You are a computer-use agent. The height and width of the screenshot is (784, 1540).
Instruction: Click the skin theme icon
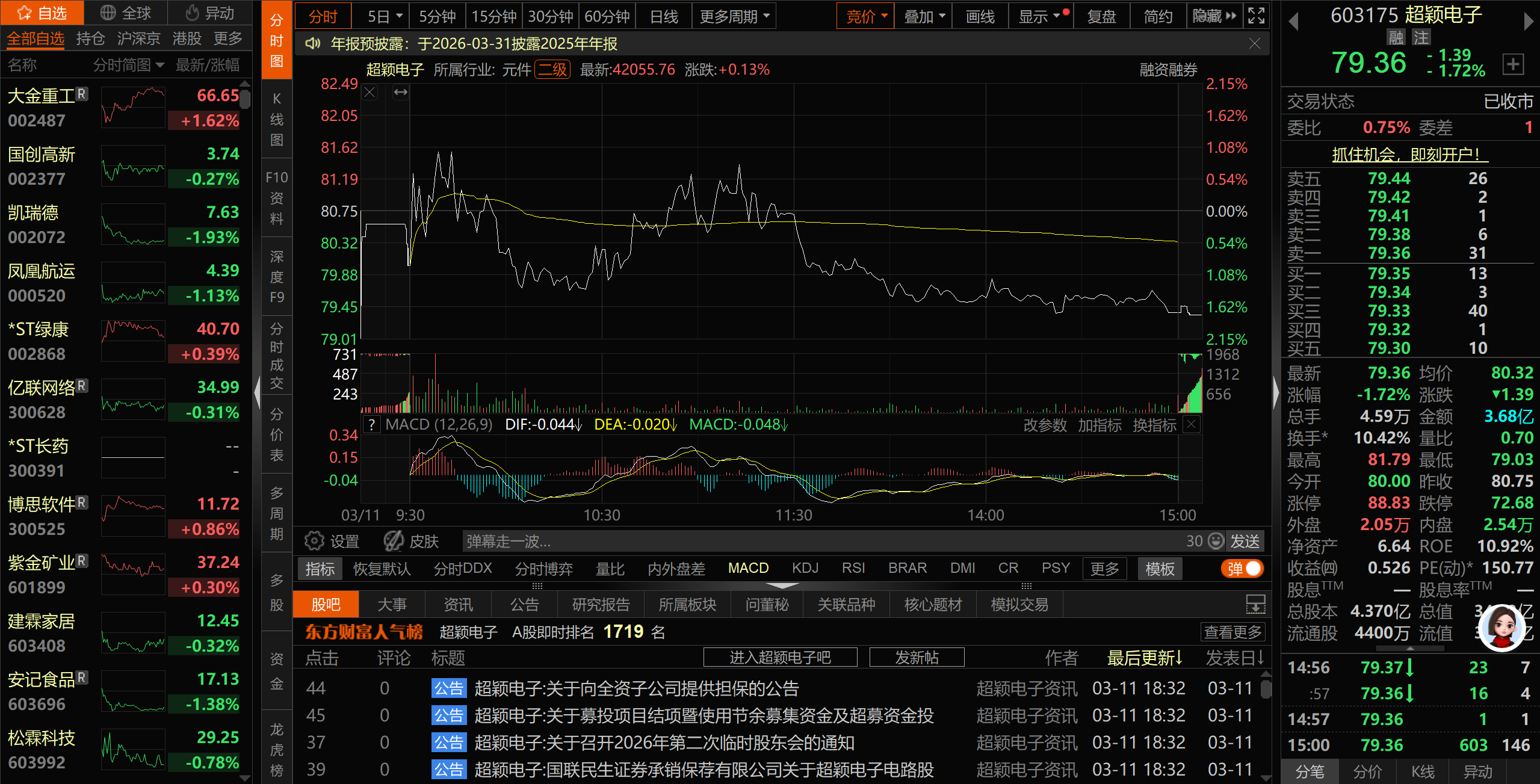pos(394,541)
